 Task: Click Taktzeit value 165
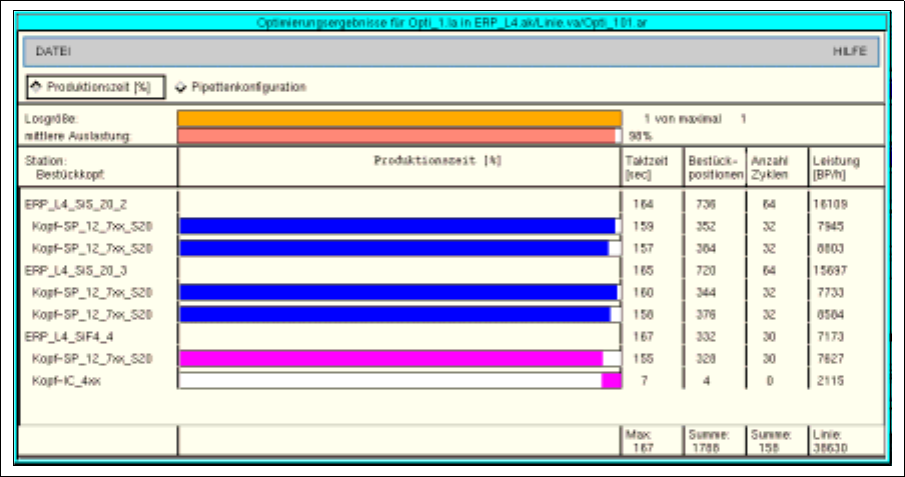642,270
